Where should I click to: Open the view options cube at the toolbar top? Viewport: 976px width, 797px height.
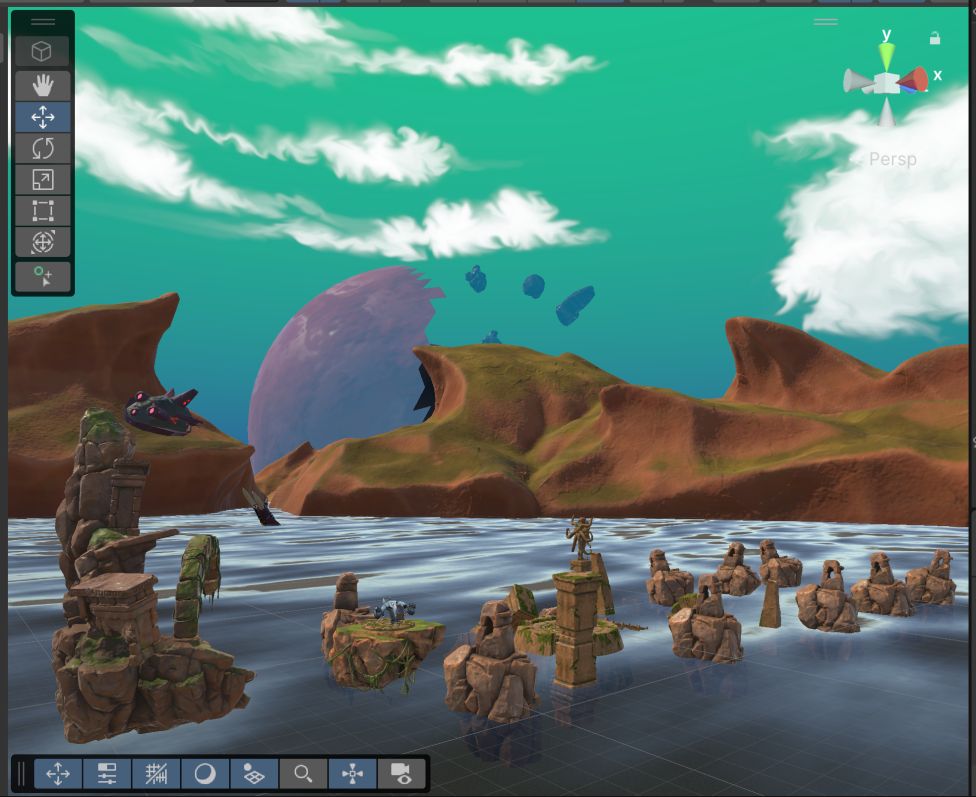(x=42, y=51)
